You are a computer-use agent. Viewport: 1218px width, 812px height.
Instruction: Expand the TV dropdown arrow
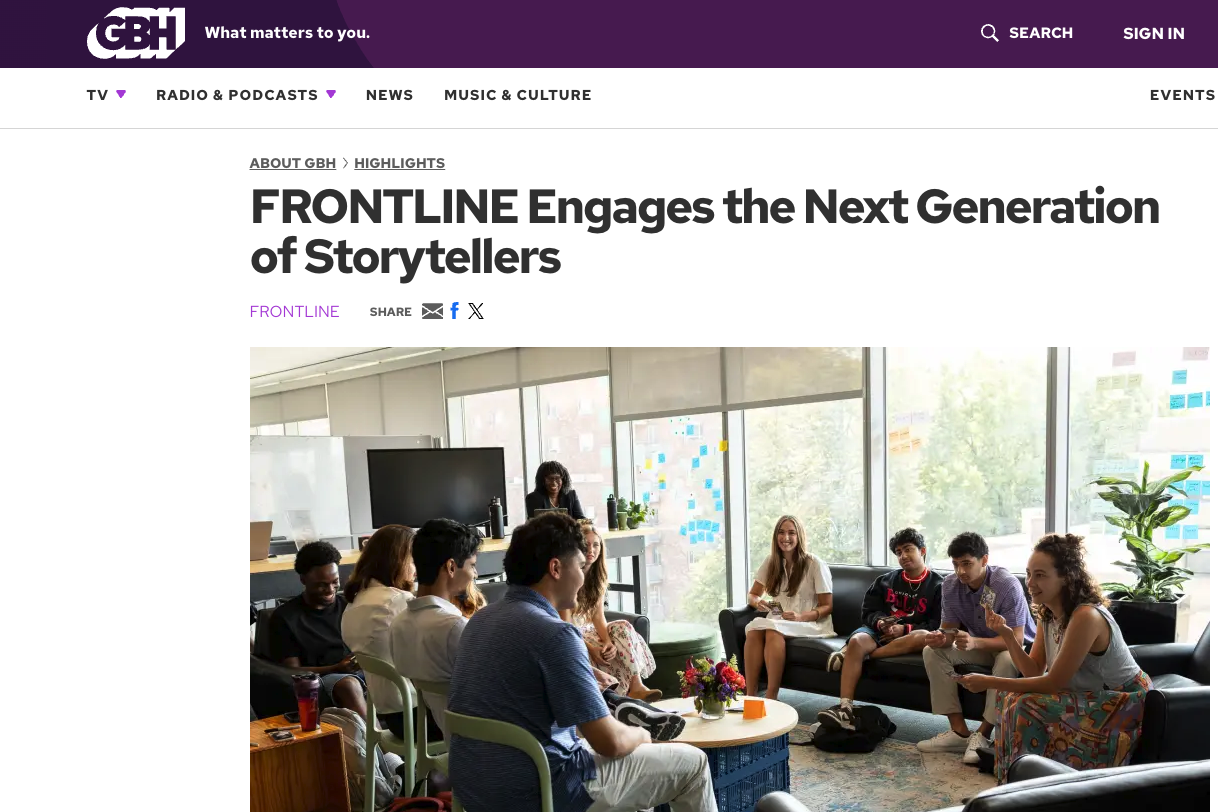[121, 94]
